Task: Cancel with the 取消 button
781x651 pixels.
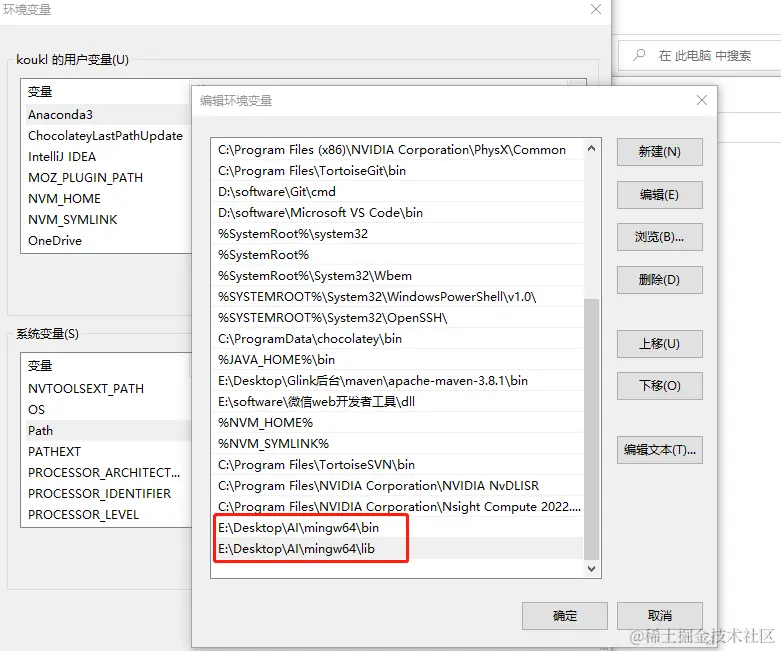Action: click(x=659, y=616)
